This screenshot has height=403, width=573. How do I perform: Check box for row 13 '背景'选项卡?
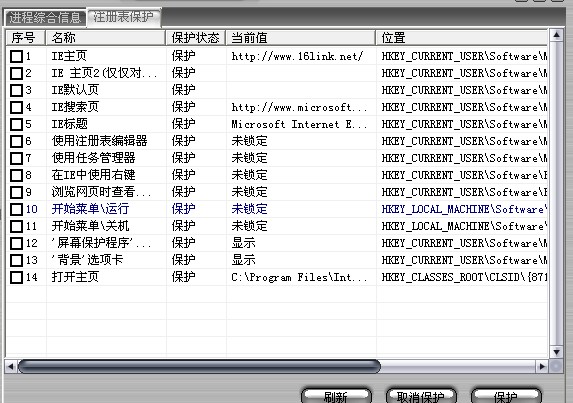point(16,260)
